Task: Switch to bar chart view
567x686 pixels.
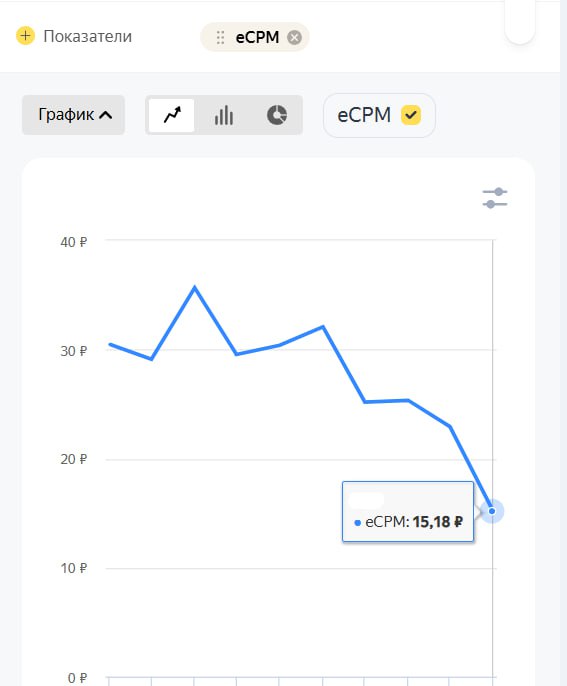Action: click(x=224, y=116)
